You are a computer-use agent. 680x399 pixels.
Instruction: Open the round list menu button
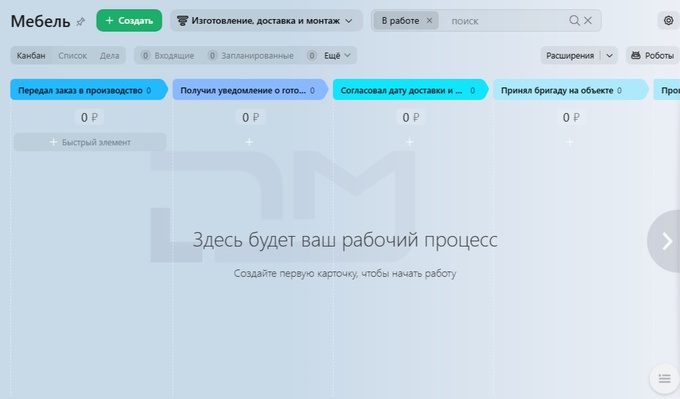[x=664, y=379]
